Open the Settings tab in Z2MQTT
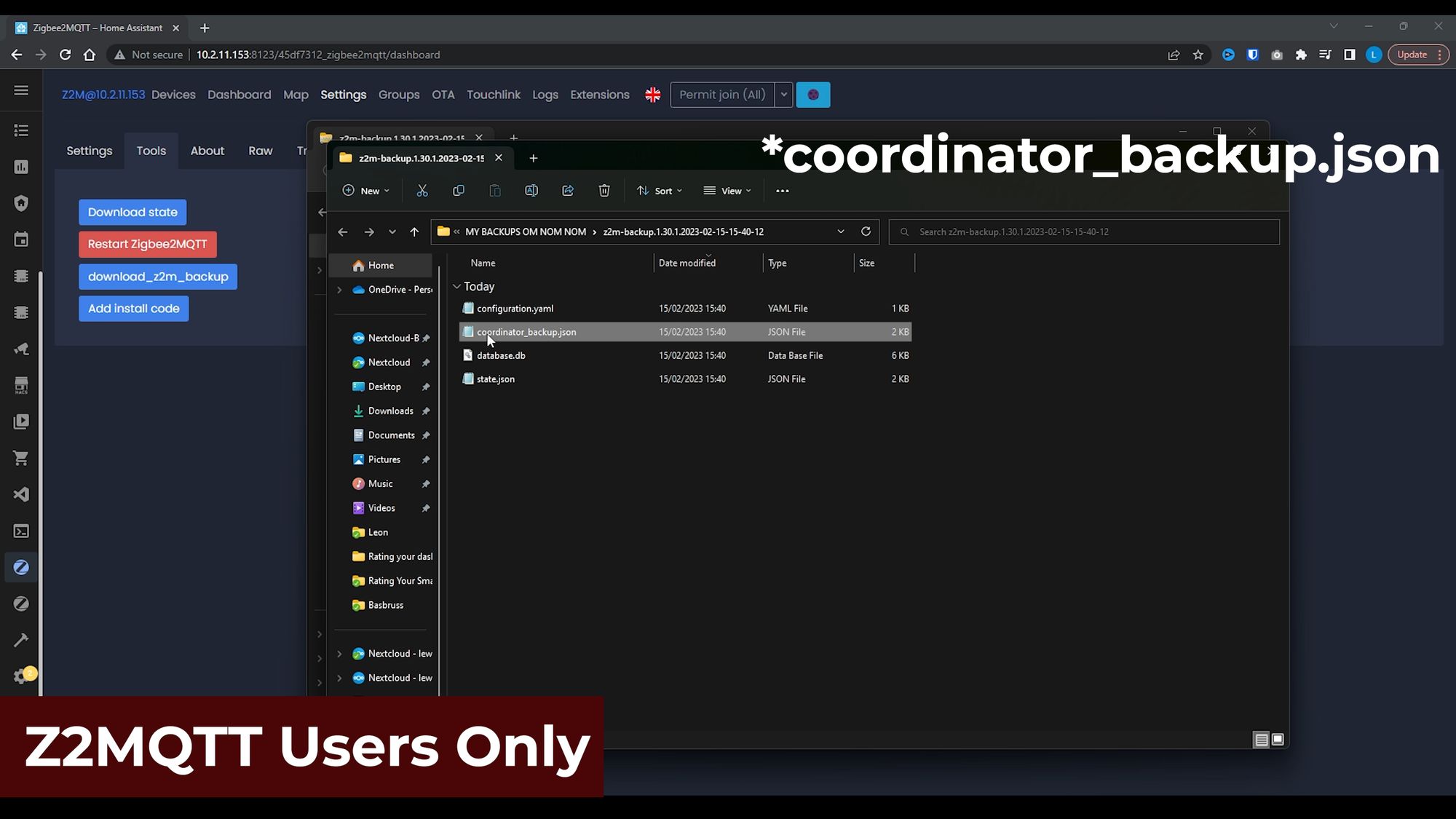1456x819 pixels. (x=343, y=94)
